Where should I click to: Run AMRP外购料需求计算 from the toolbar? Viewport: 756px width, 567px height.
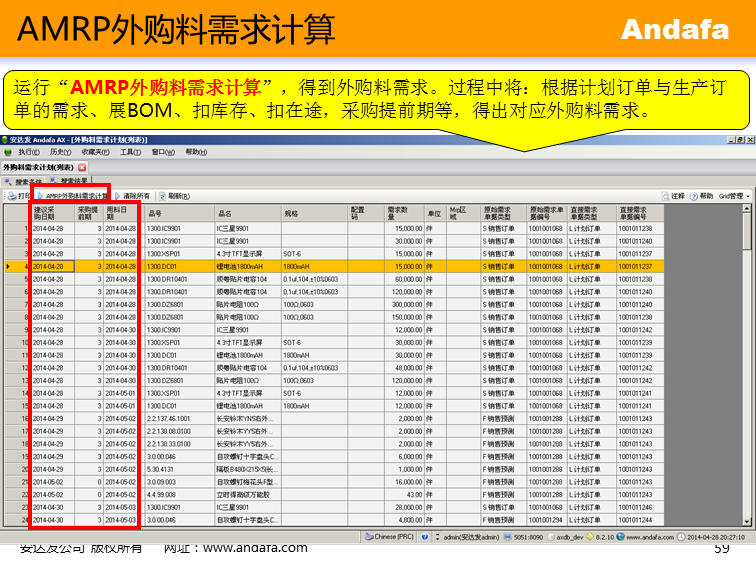[76, 196]
